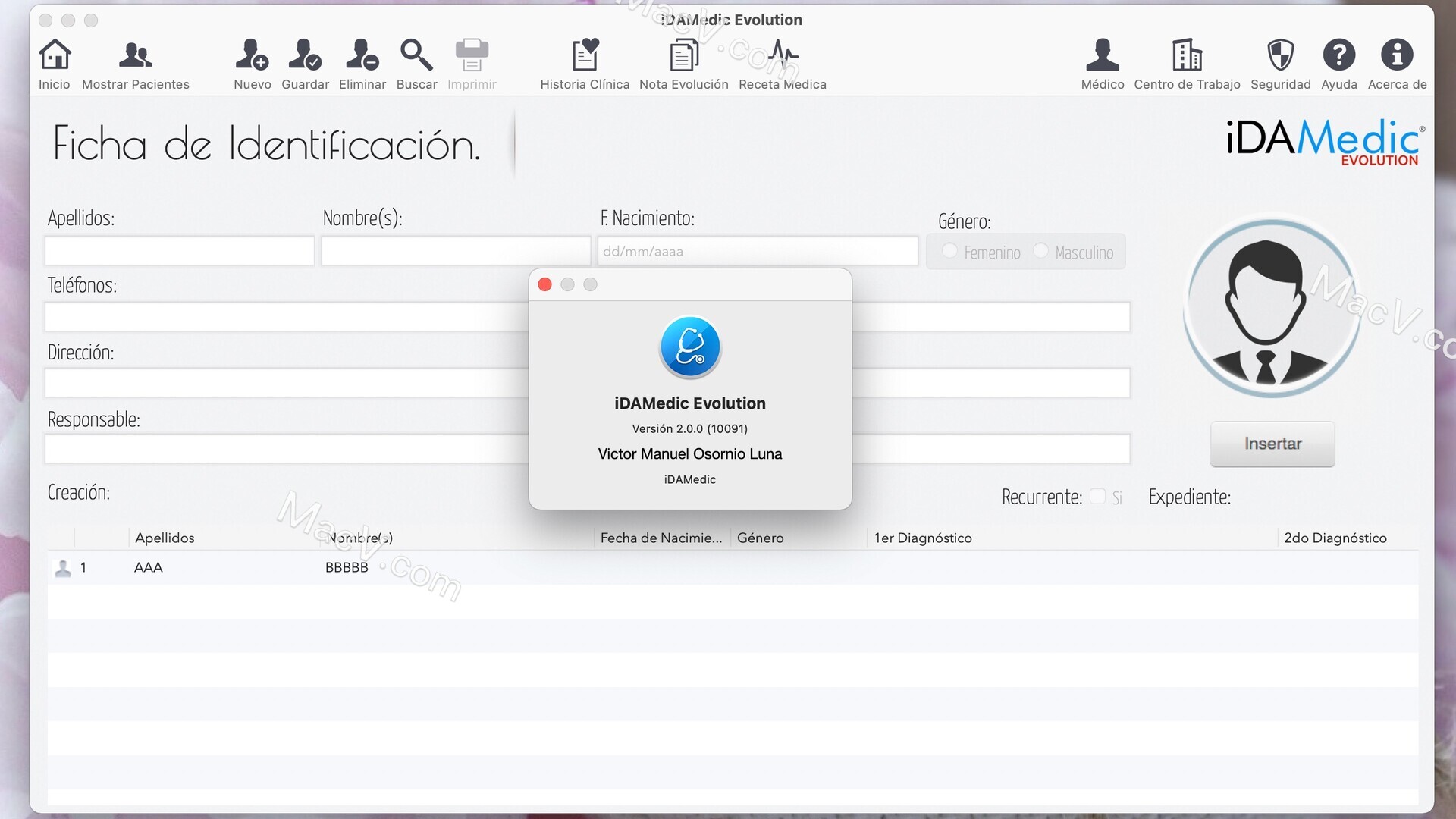Screen dimensions: 1456x819
Task: Click the patient avatar photo
Action: [1272, 309]
